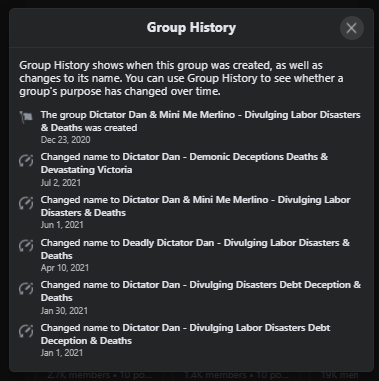Click the flag icon for group creation
The height and width of the screenshot is (381, 379).
tap(26, 117)
